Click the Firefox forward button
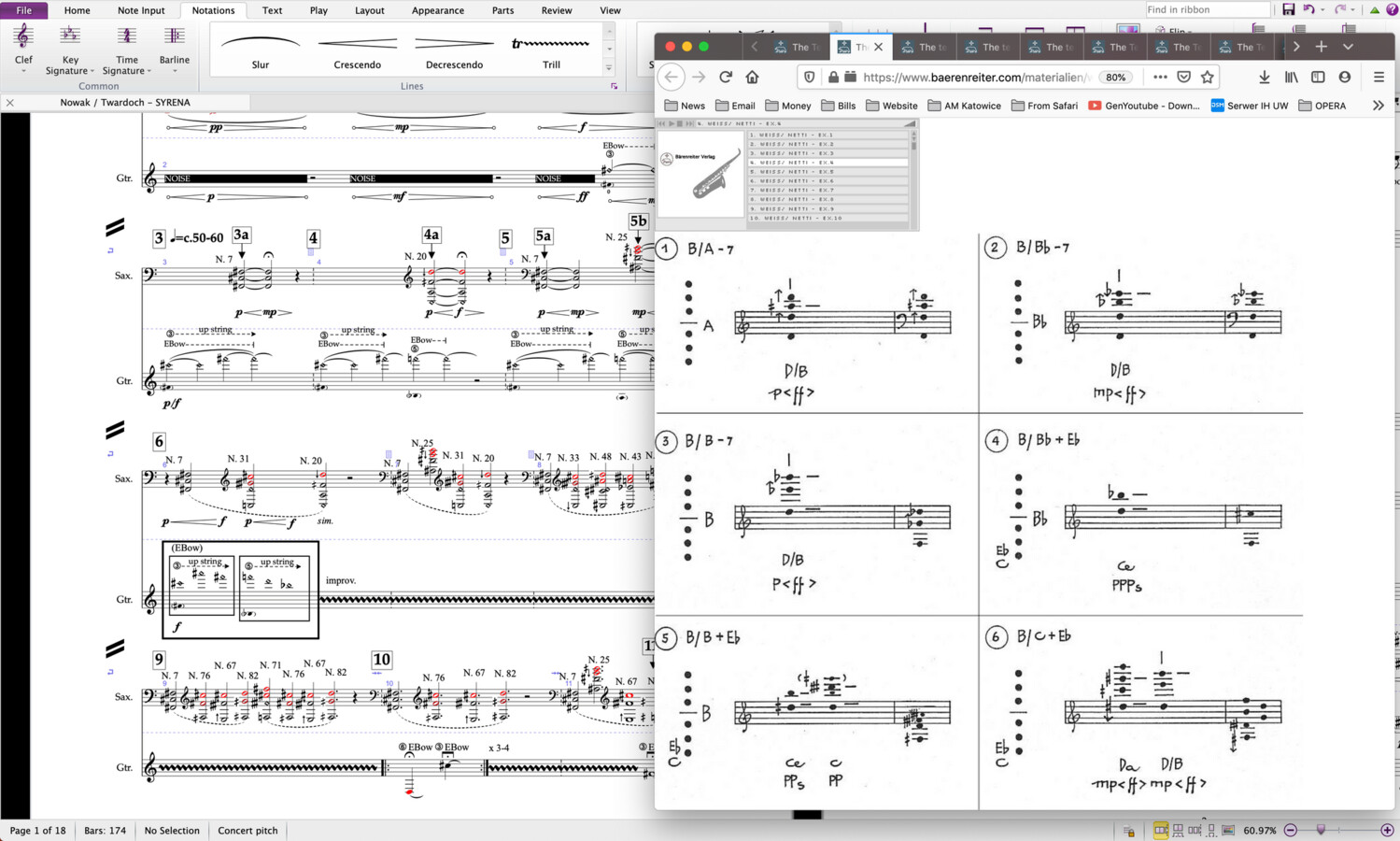Viewport: 1400px width, 841px height. point(699,77)
